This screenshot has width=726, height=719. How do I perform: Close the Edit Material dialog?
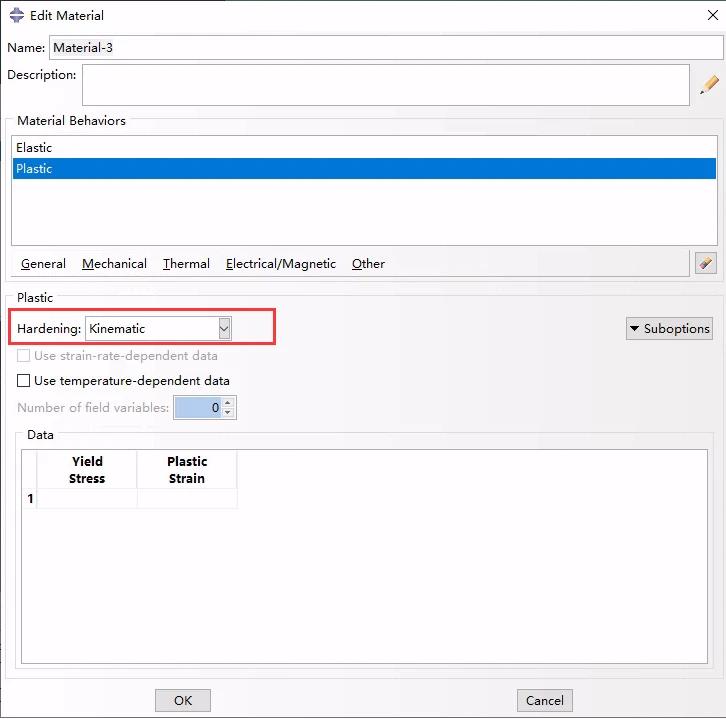(713, 15)
